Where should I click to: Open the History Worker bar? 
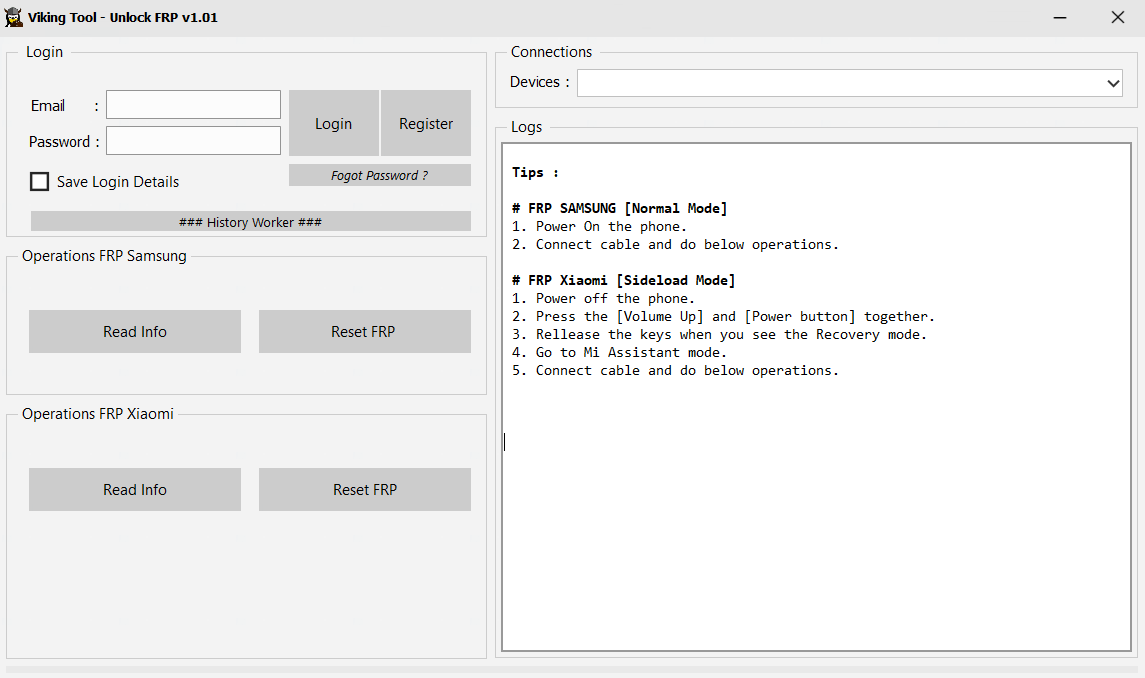250,222
